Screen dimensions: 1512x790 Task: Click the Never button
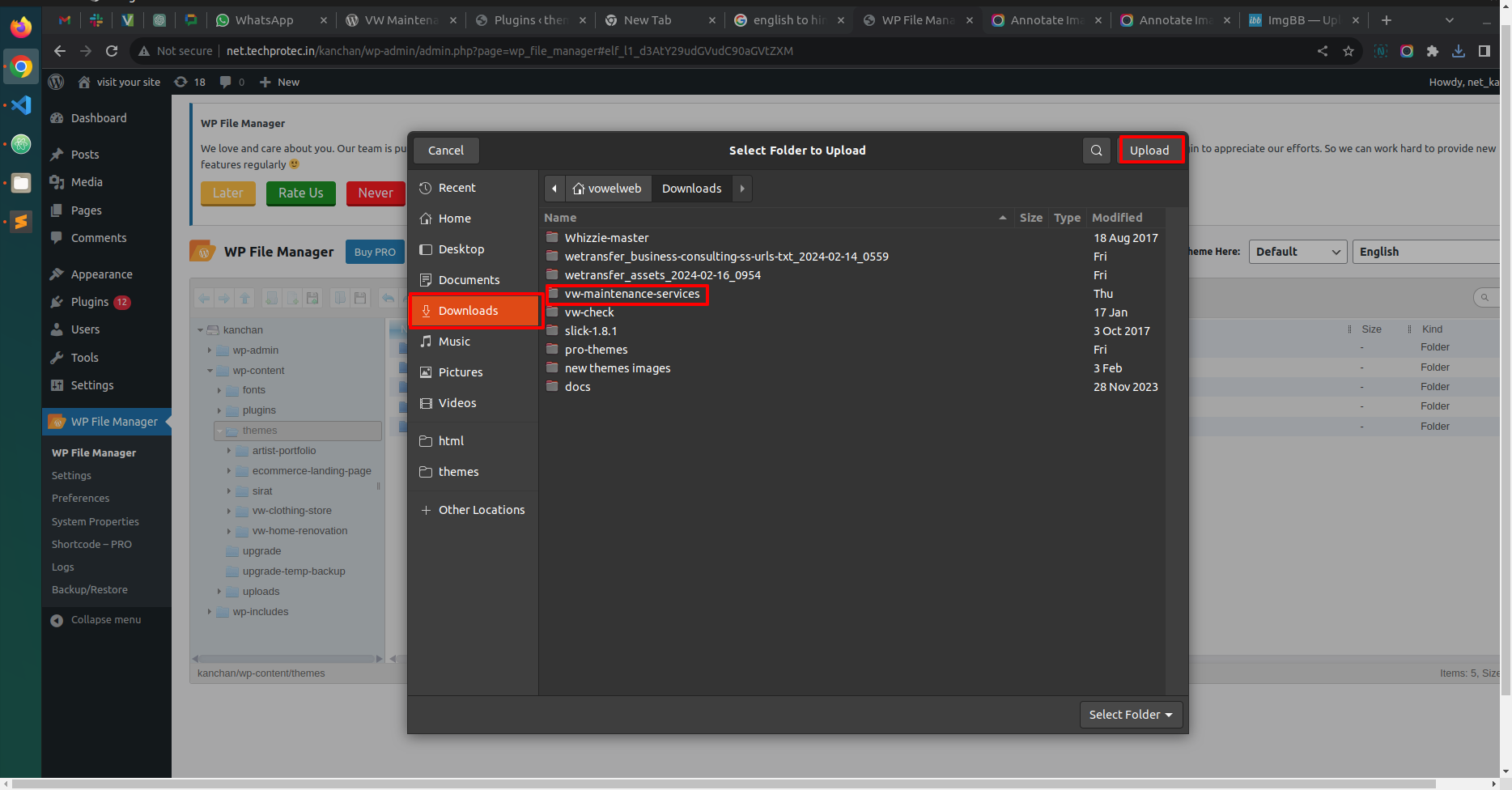pos(376,193)
